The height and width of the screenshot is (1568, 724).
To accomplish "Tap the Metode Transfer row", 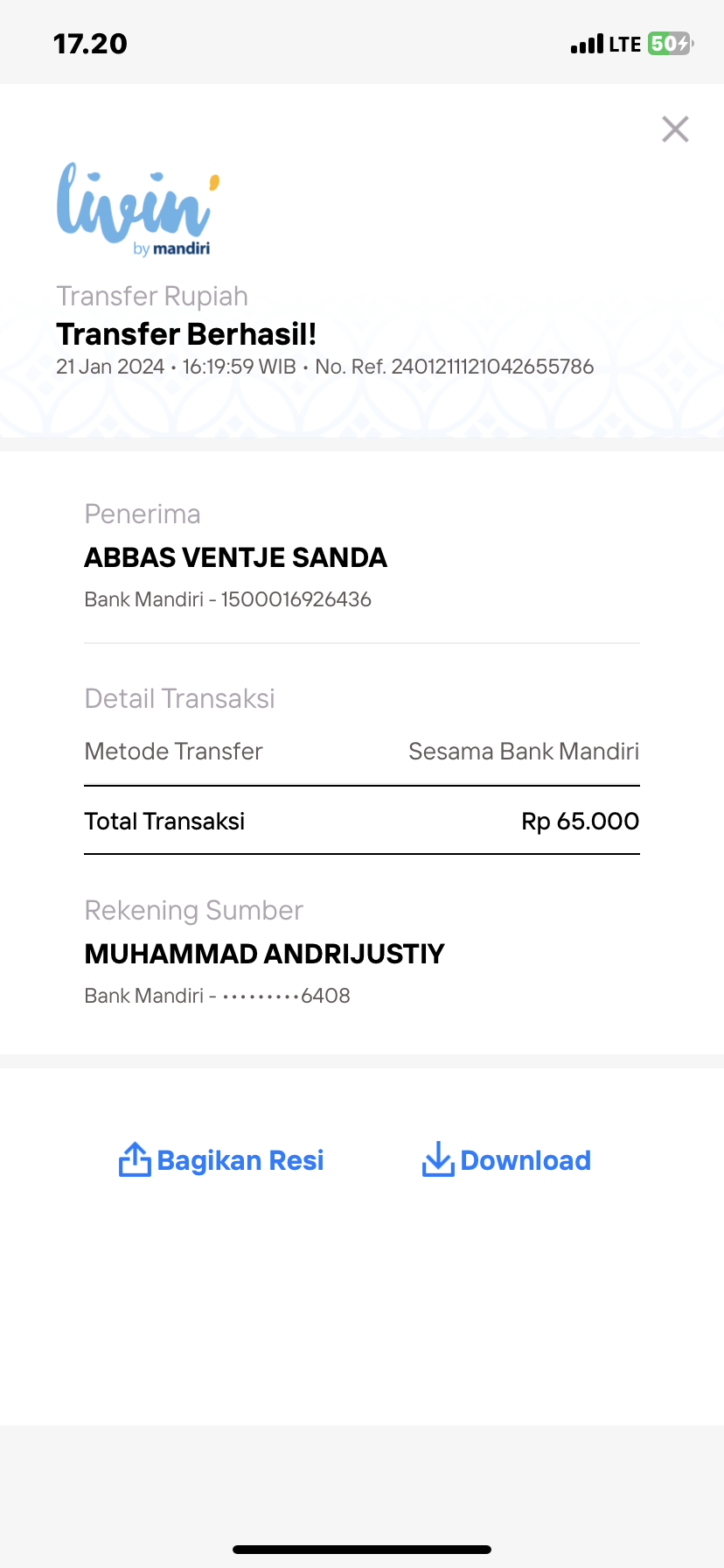I will coord(362,752).
